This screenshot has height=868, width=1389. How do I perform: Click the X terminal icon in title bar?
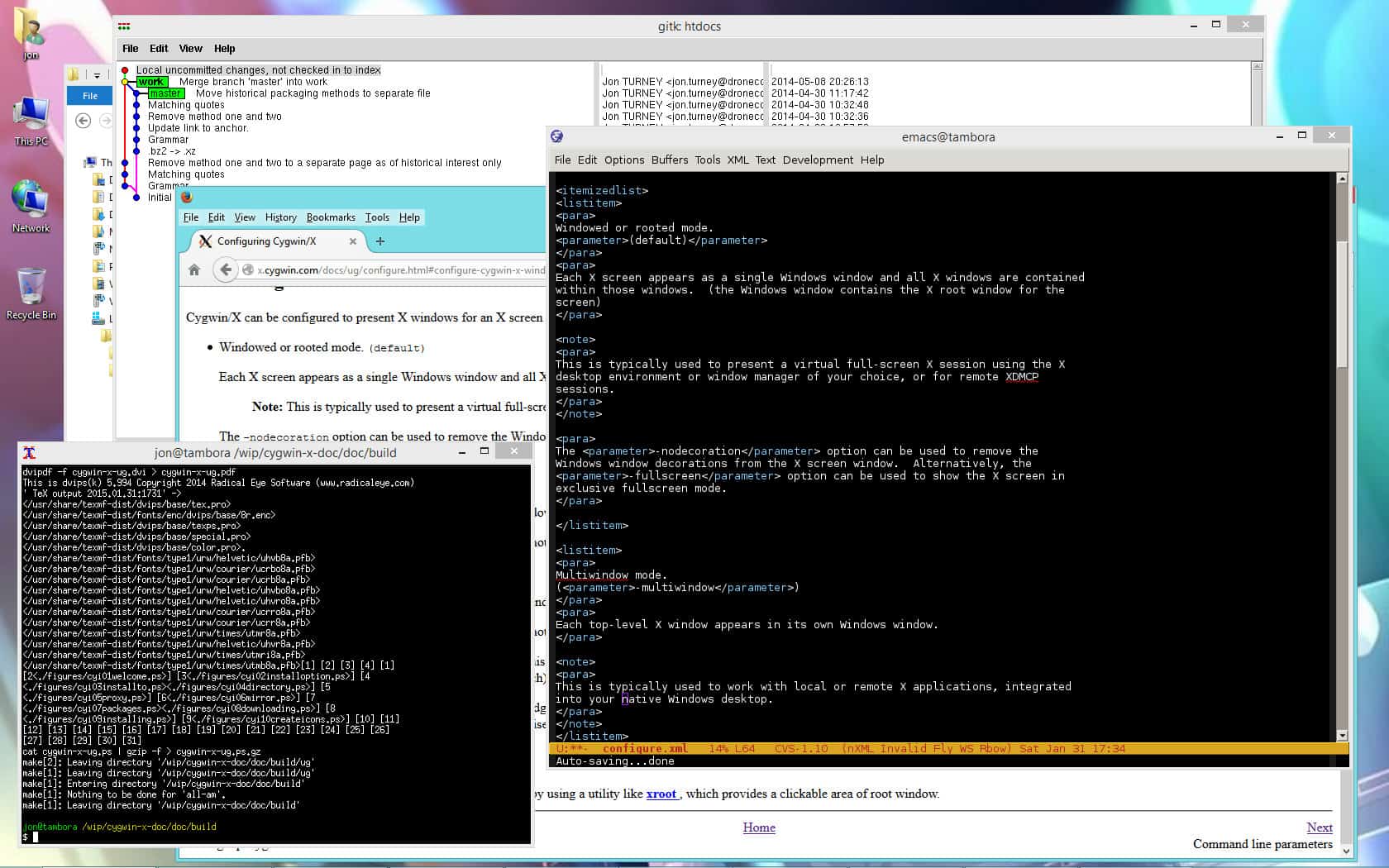[x=29, y=452]
